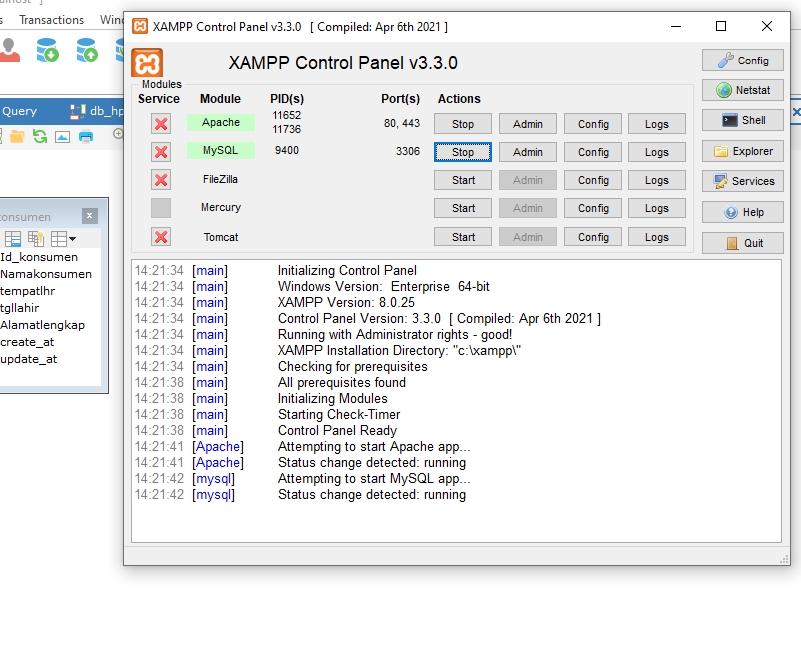801x645 pixels.
Task: Select Alamatlengkap field in konsumen table
Action: point(42,325)
